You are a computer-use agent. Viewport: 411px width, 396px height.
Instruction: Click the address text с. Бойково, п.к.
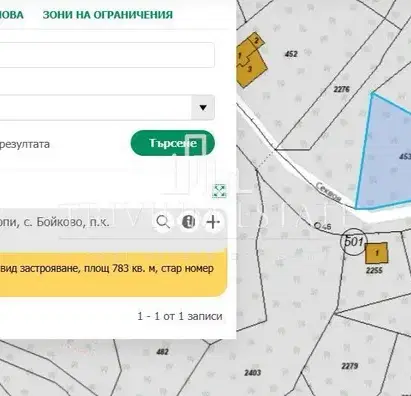(x=66, y=222)
